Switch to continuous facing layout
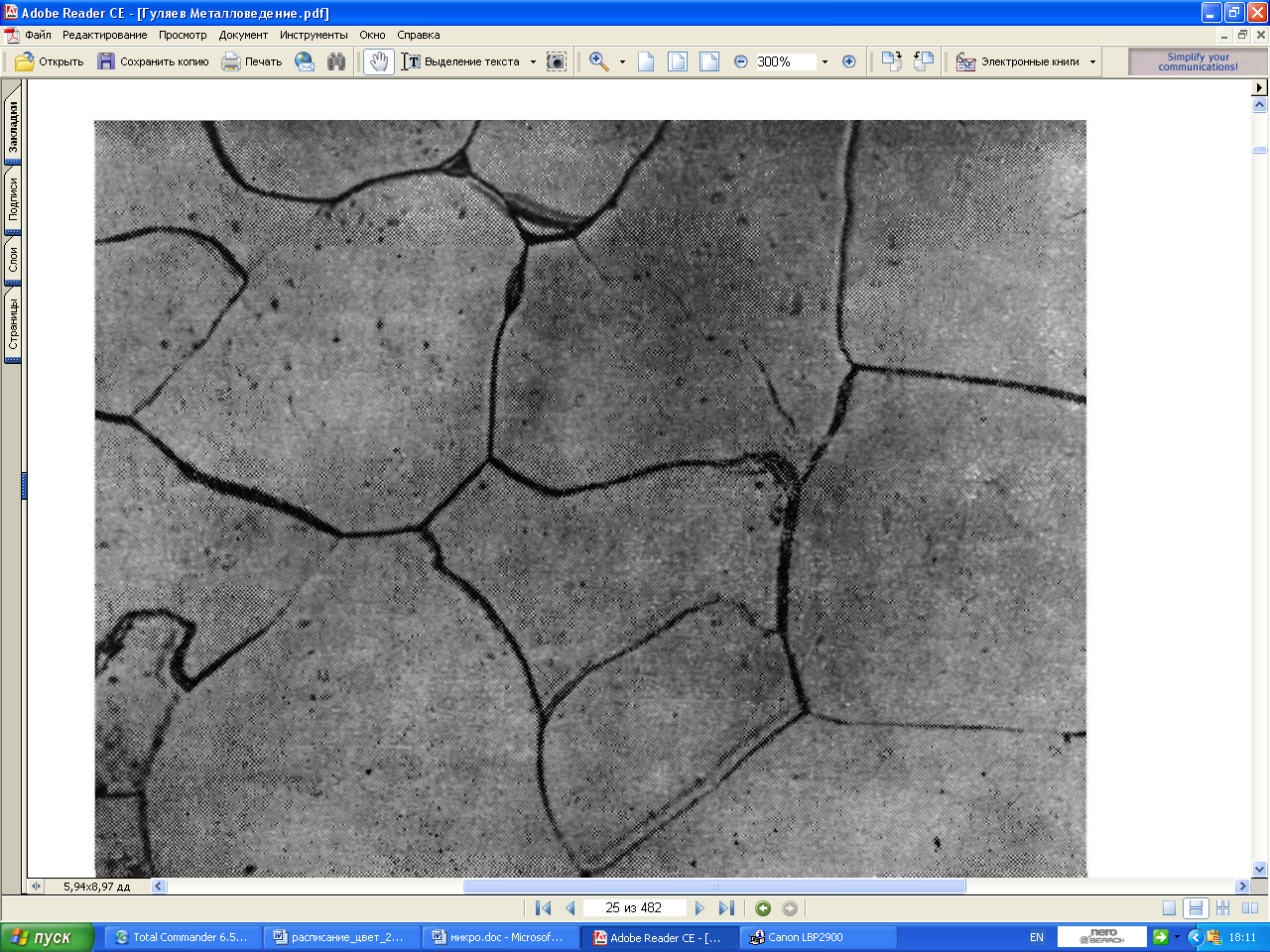1270x952 pixels. tap(1222, 907)
